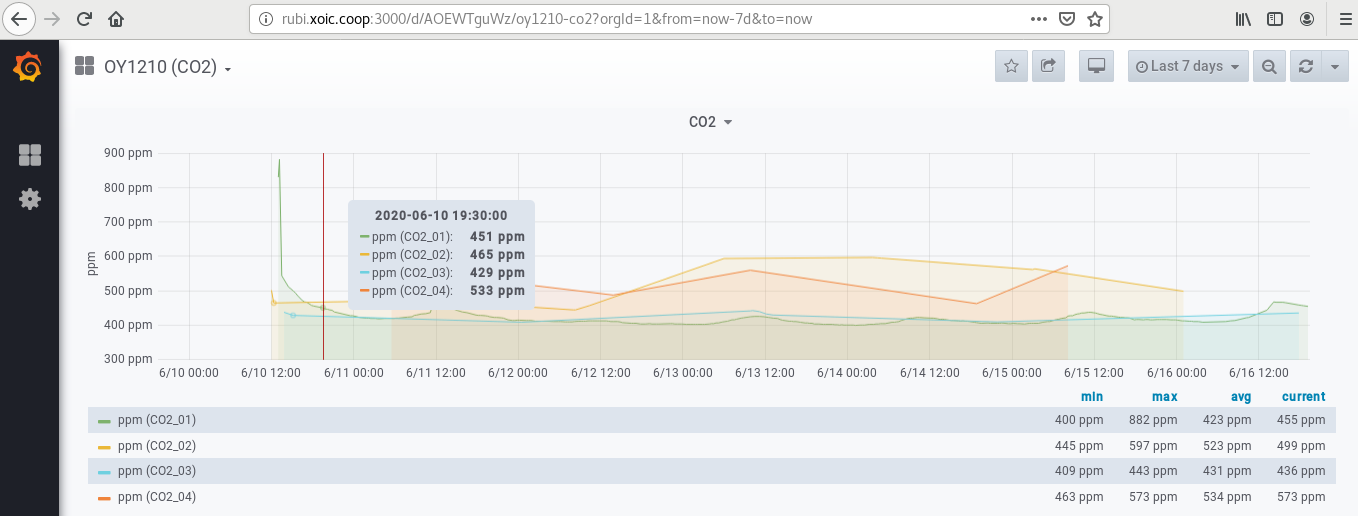Open browser hamburger menu
1358x516 pixels.
[x=1346, y=18]
